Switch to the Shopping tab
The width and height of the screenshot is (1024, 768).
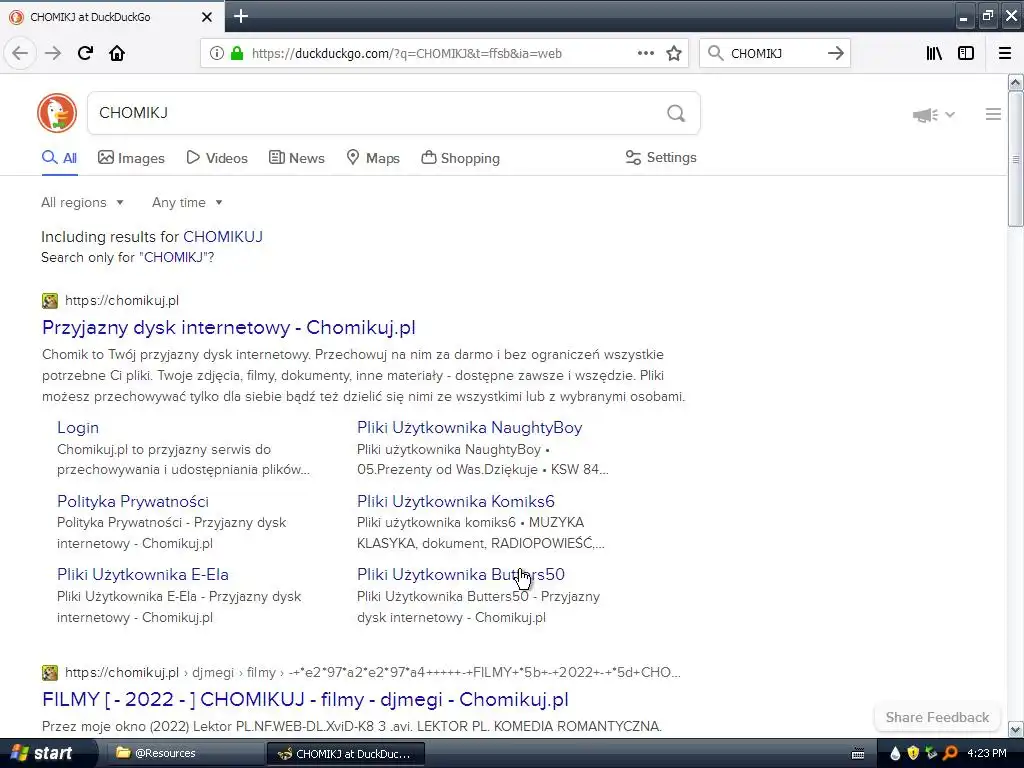(x=460, y=158)
